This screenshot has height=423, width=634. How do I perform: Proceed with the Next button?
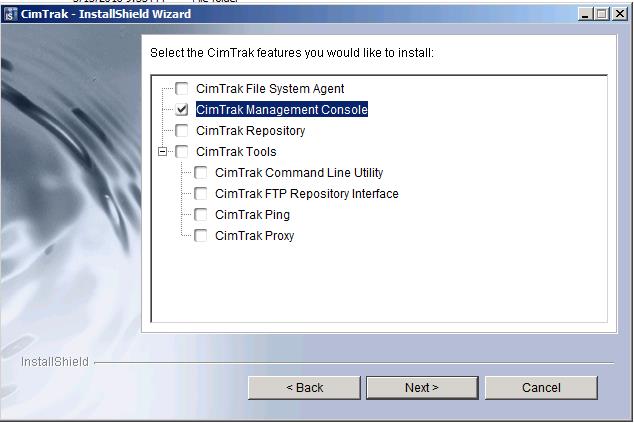pos(422,388)
